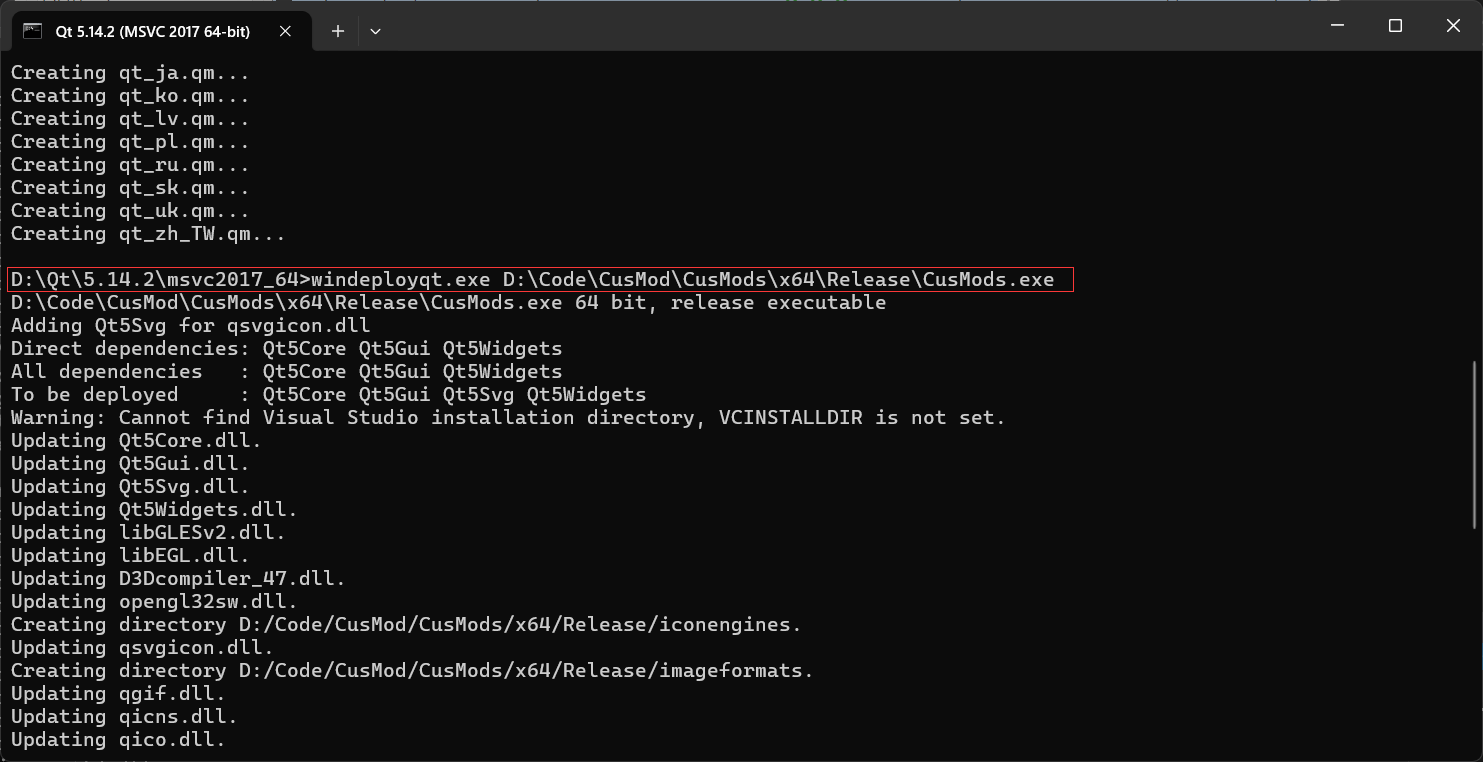
Task: Click 'Updating libEGL.dll.' line
Action: tap(130, 555)
